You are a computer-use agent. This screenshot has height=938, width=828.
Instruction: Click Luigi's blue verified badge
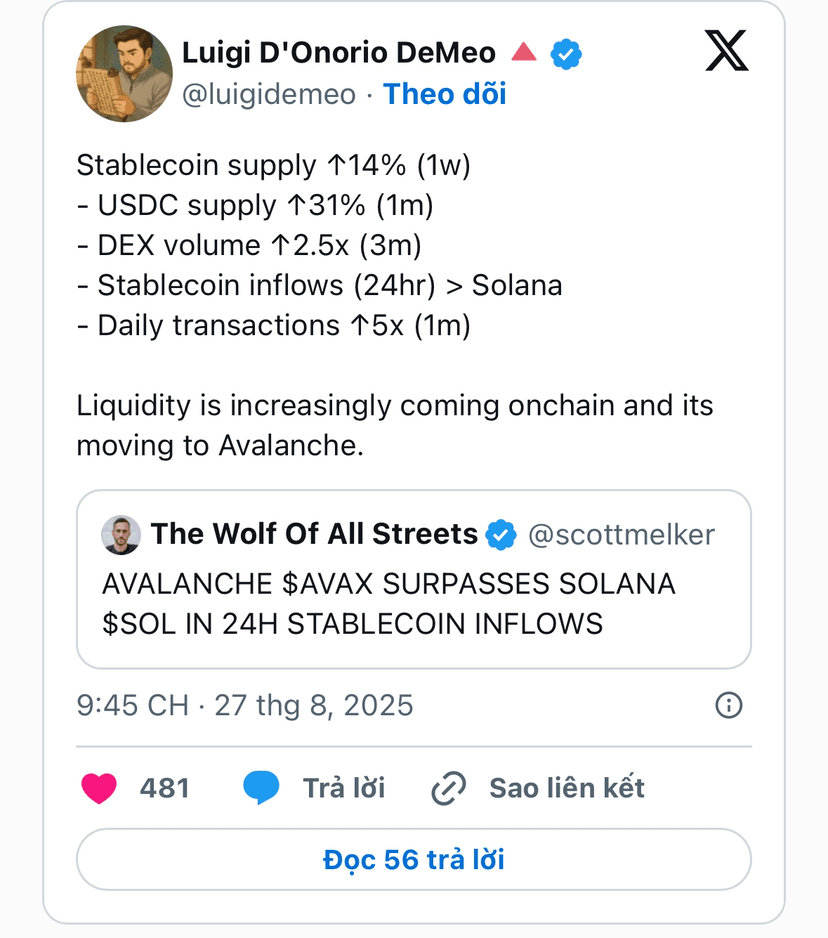(x=566, y=54)
